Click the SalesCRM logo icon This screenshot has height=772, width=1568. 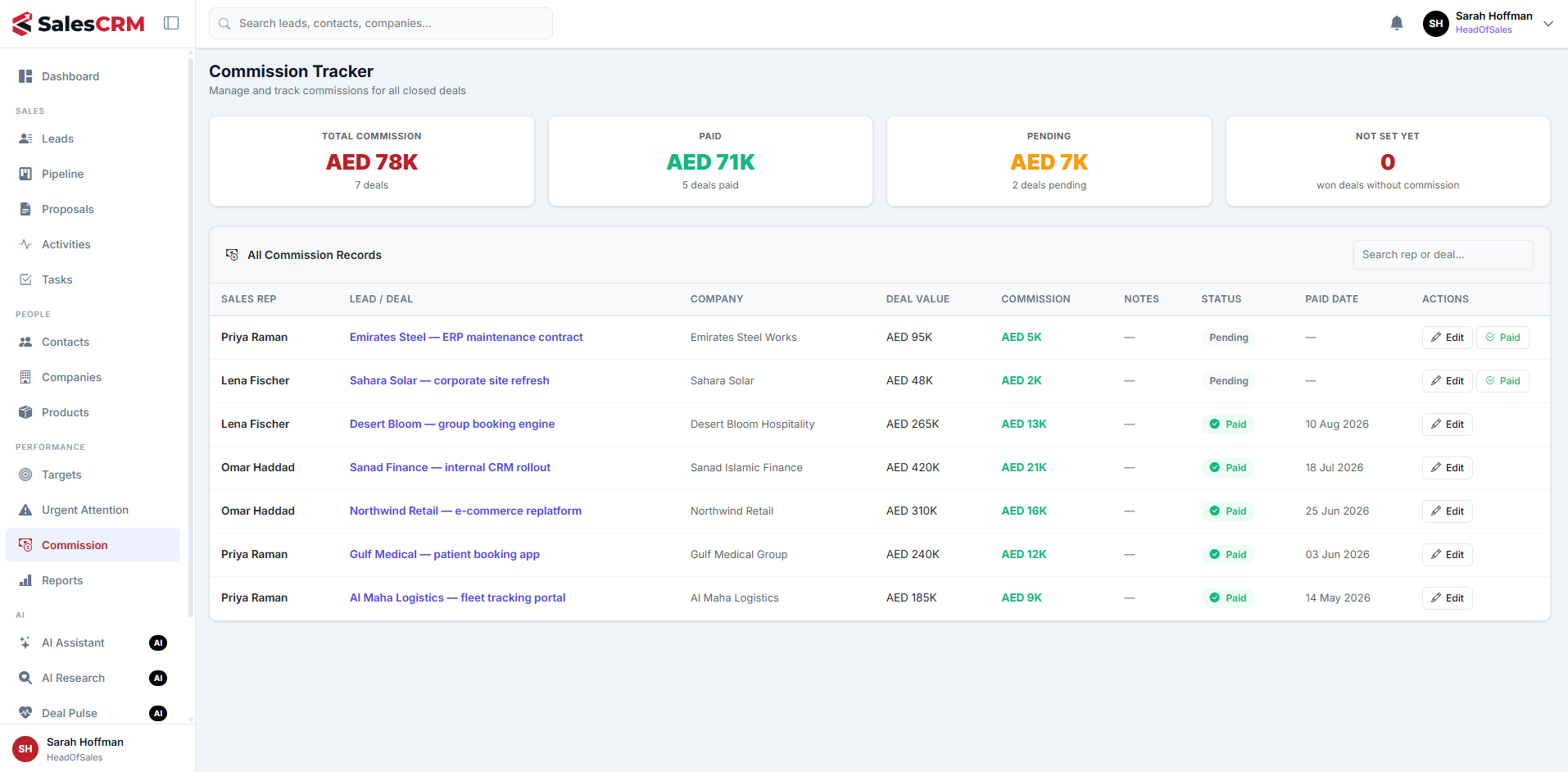point(22,24)
